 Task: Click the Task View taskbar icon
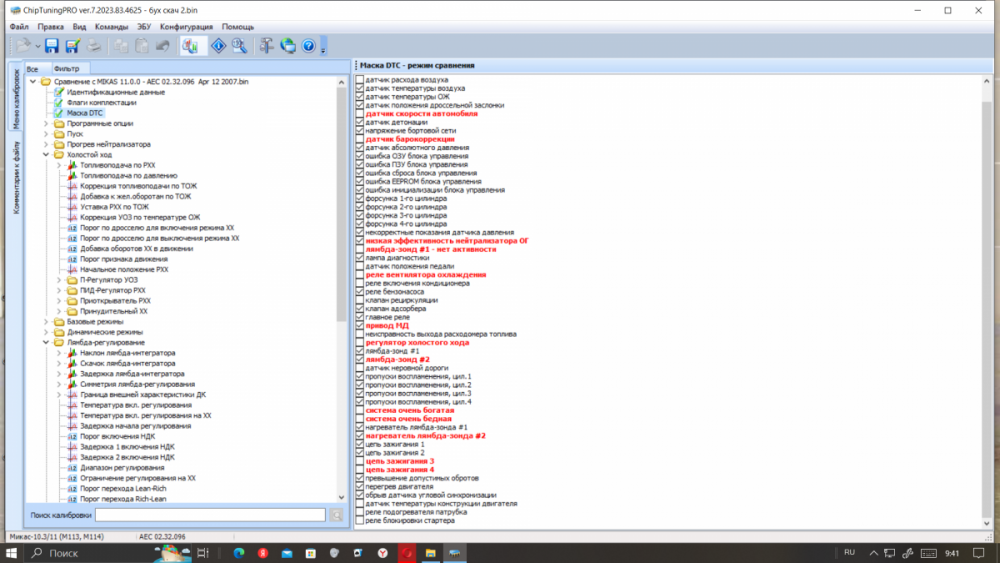[203, 553]
